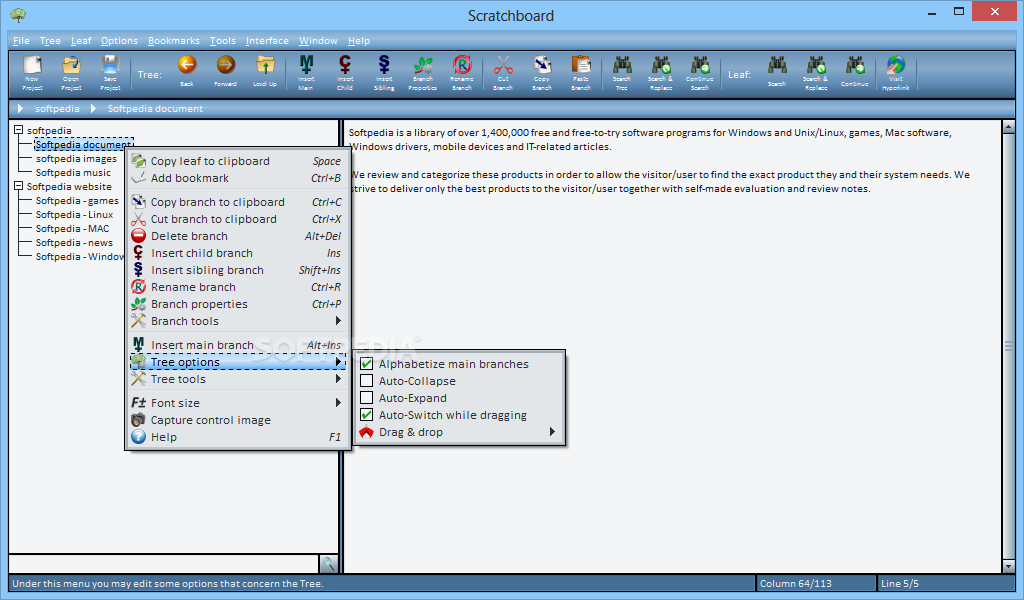Toggle Alphabetize main branches checkbox

click(366, 364)
